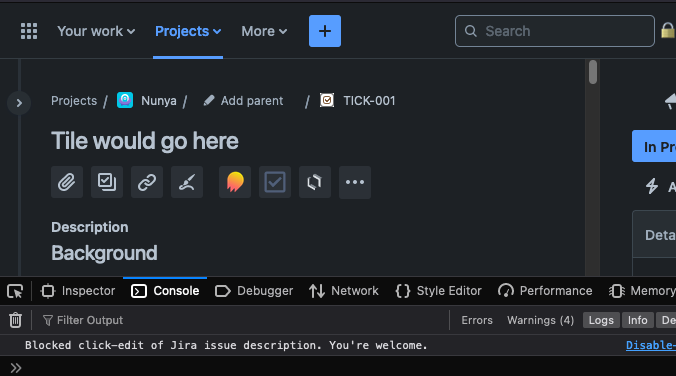The image size is (676, 376).
Task: Switch to the Performance tab
Action: click(545, 291)
